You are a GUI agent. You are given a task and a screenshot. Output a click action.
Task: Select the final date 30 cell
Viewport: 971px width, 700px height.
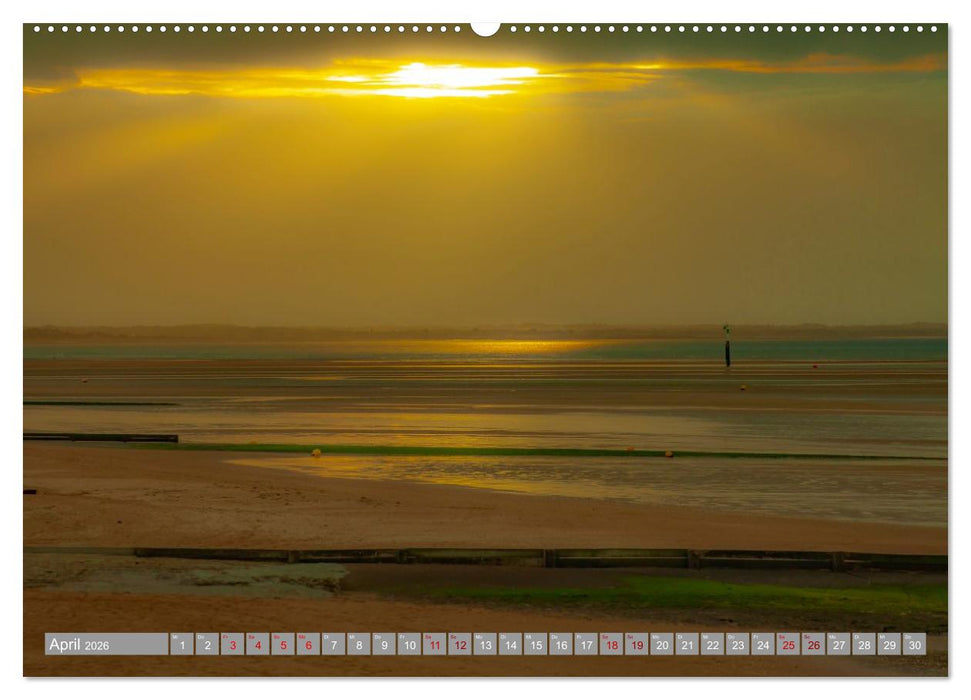click(x=915, y=645)
